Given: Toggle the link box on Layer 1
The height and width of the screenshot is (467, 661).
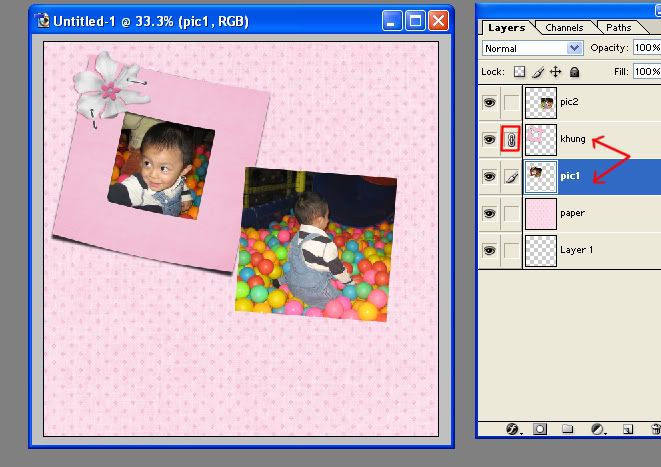Looking at the screenshot, I should pyautogui.click(x=511, y=251).
